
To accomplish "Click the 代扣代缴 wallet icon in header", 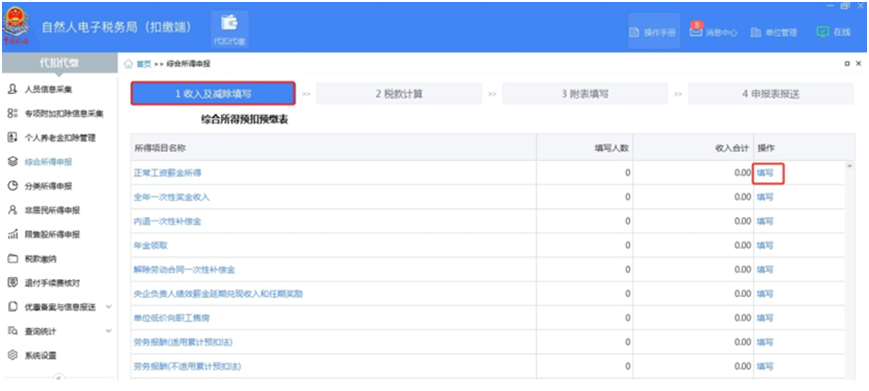I will tap(229, 29).
